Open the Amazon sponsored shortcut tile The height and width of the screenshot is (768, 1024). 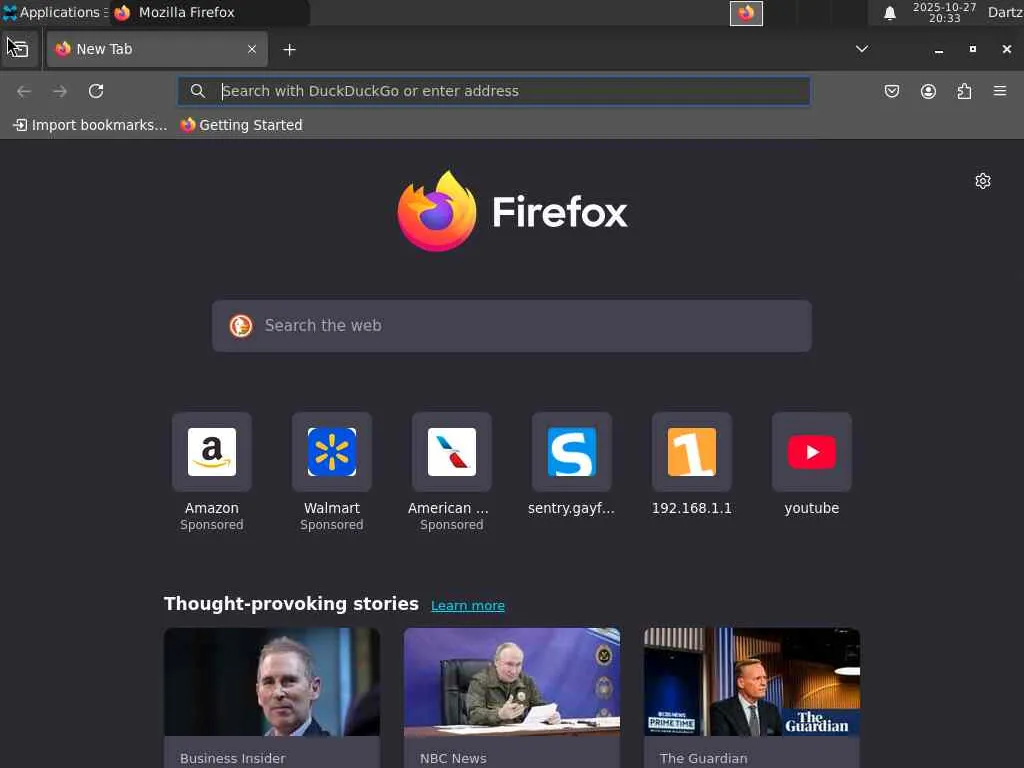[x=212, y=452]
